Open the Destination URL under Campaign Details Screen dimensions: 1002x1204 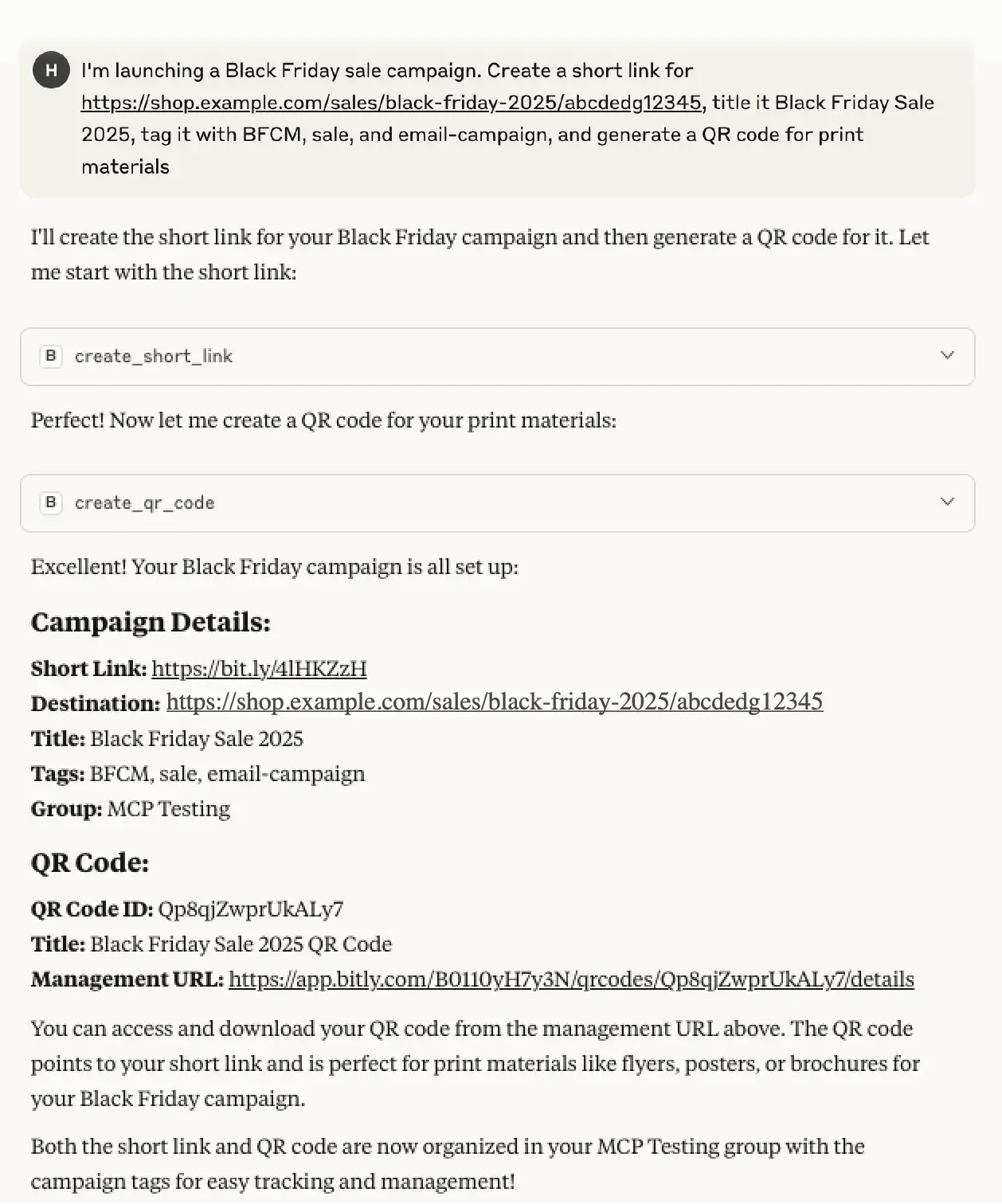pyautogui.click(x=494, y=703)
